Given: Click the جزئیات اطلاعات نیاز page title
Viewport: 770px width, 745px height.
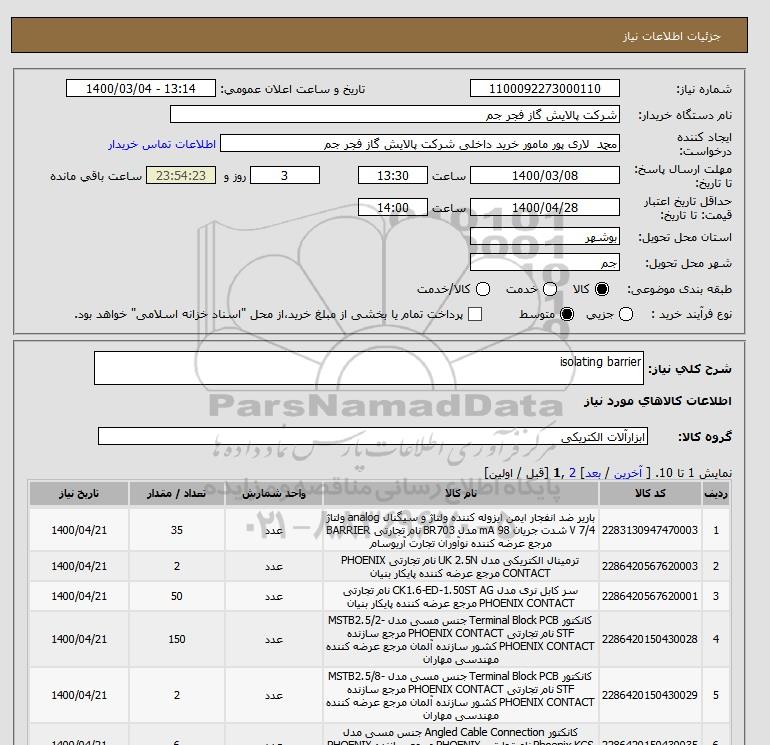Looking at the screenshot, I should 671,36.
